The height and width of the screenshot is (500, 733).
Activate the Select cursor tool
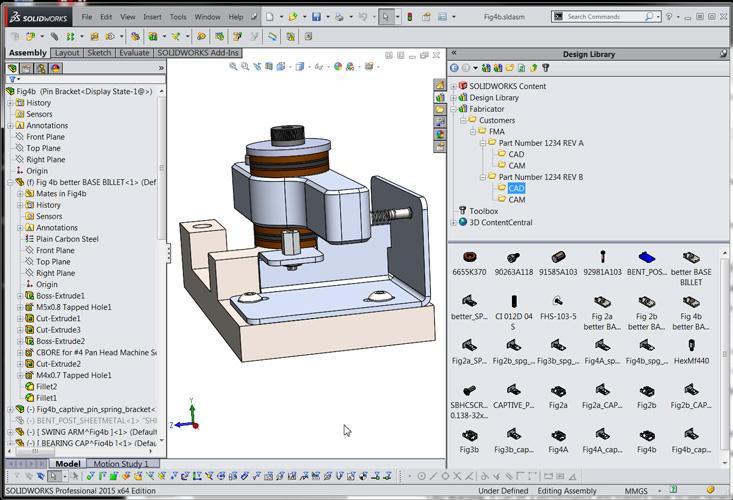pyautogui.click(x=385, y=17)
